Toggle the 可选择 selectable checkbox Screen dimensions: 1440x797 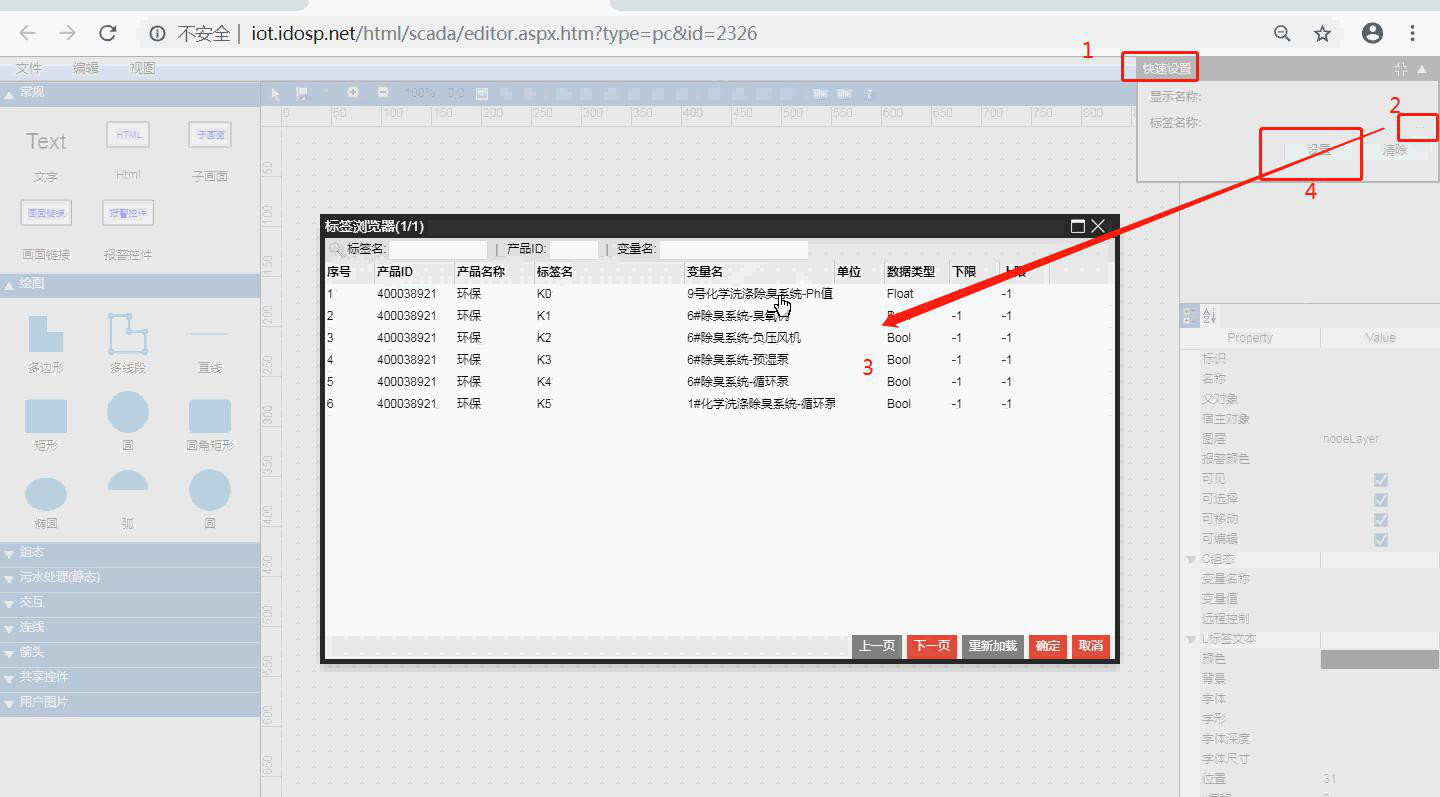(1381, 499)
